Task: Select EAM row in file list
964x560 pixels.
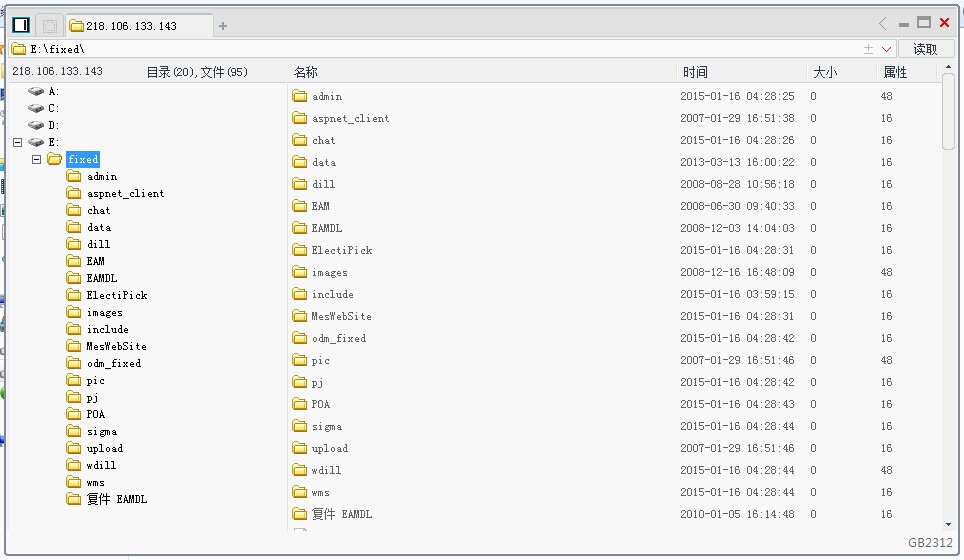Action: click(614, 206)
